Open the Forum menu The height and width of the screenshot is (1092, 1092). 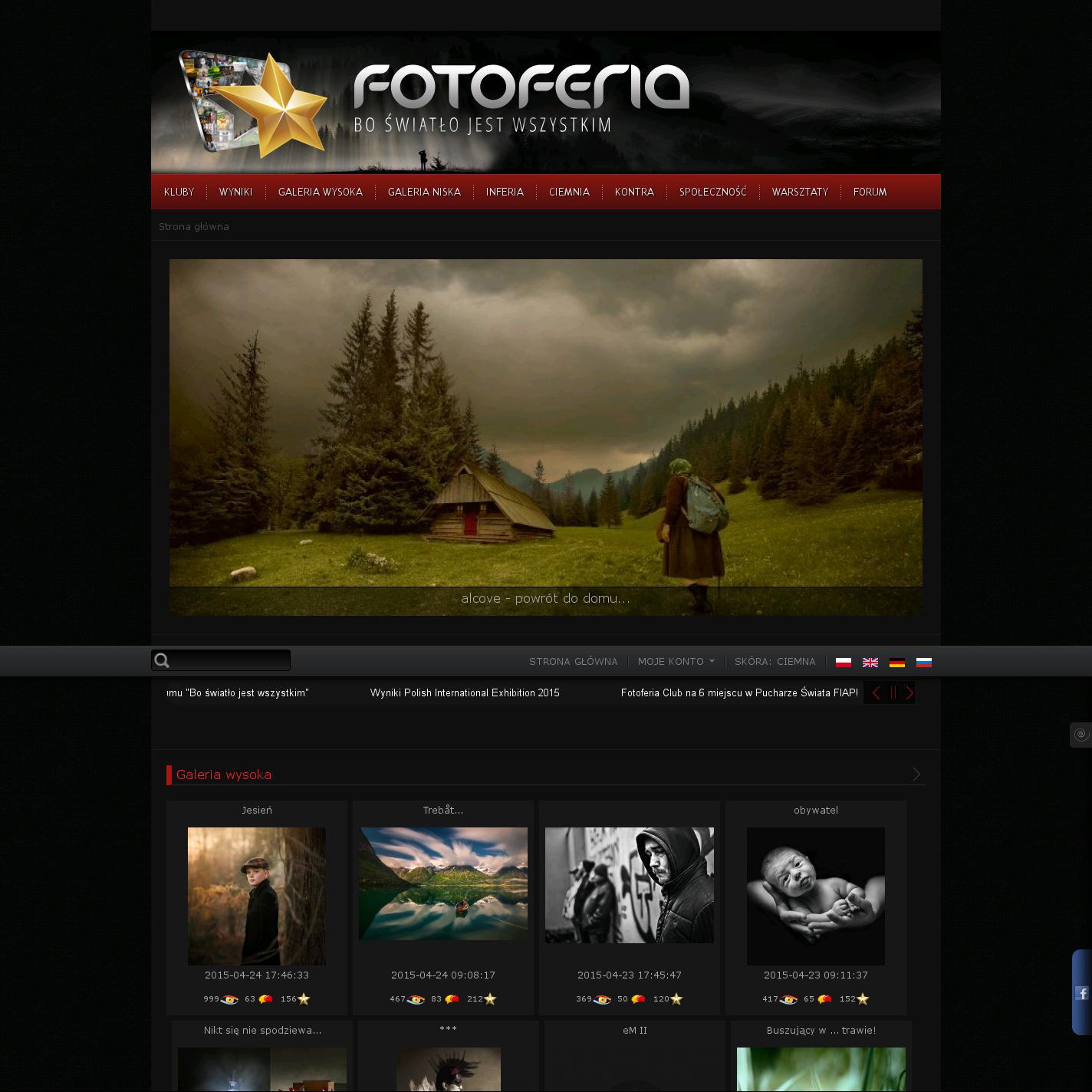click(870, 192)
